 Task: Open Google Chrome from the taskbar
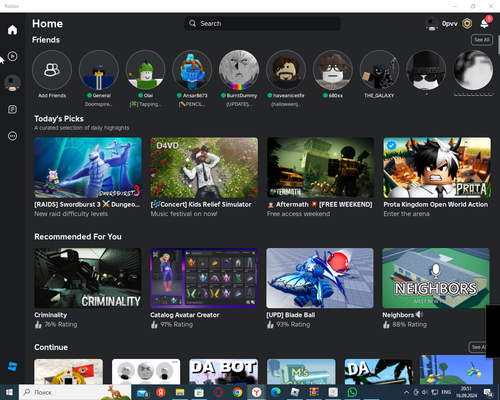237,392
